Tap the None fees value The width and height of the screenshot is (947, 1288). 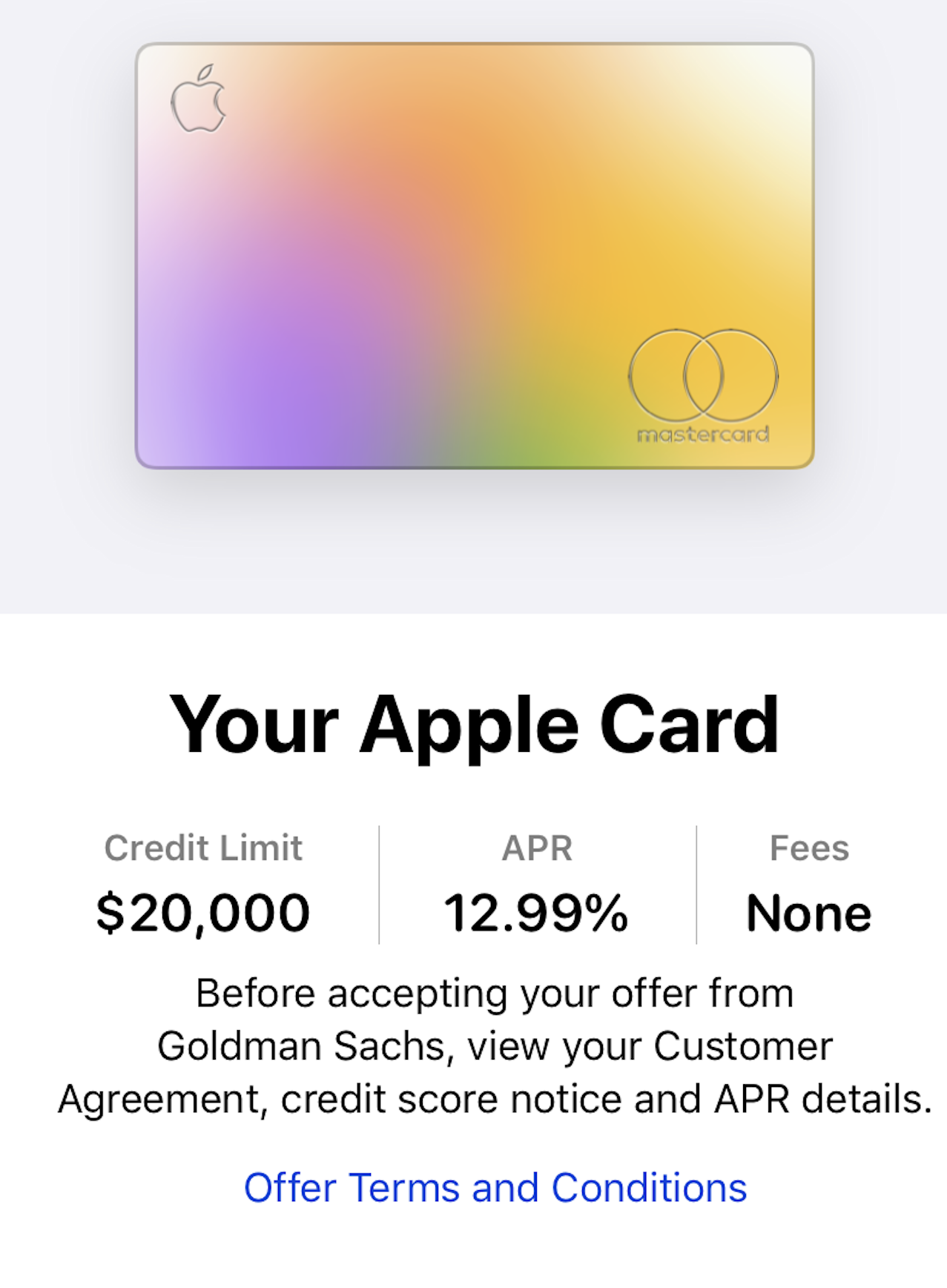pos(808,913)
